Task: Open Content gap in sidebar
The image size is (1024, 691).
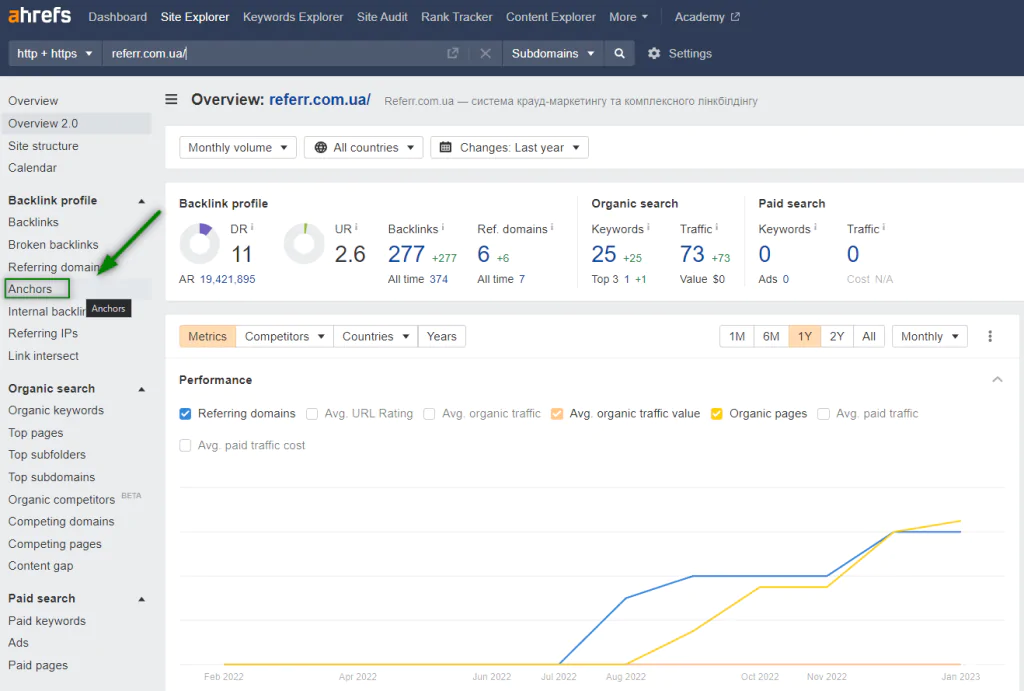Action: (40, 566)
